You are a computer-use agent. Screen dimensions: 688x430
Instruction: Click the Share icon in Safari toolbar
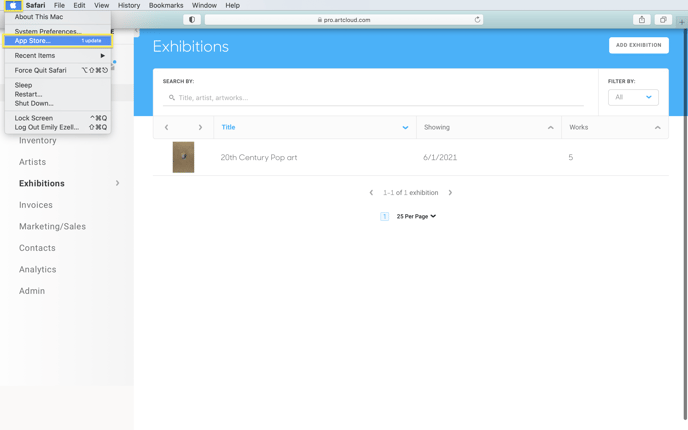[642, 20]
